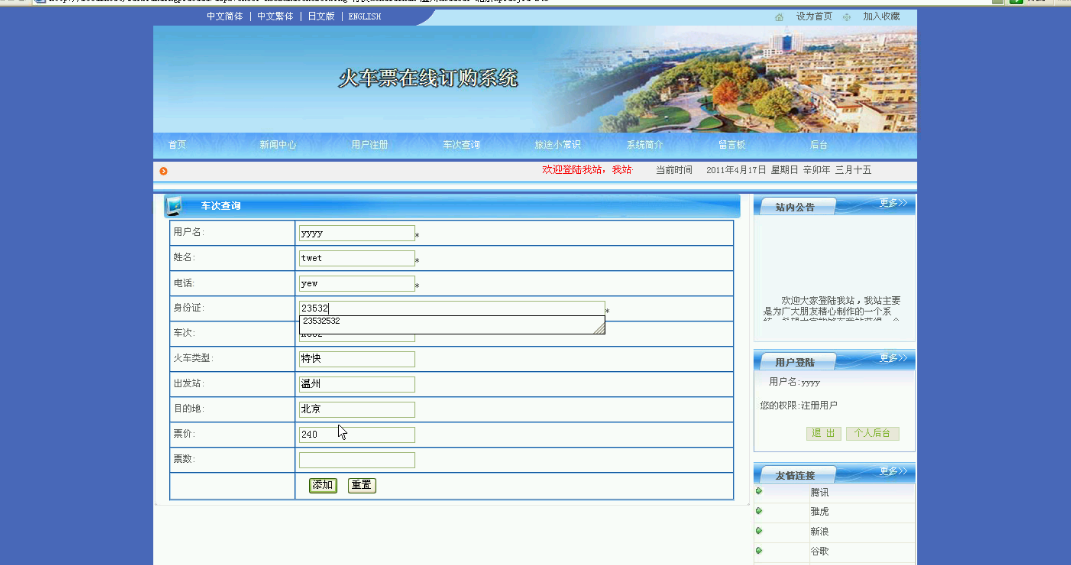Open the 谷歌 friendly link
Viewport: 1071px width, 565px height.
820,551
